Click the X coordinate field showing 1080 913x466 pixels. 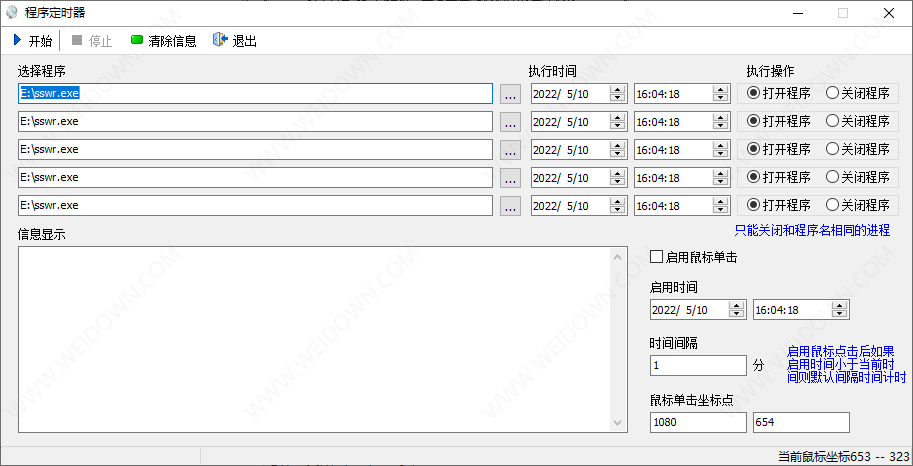tap(698, 422)
